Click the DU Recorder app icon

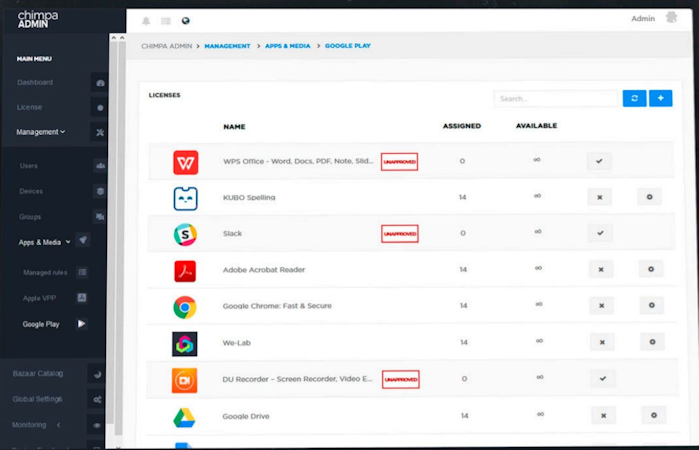[185, 380]
